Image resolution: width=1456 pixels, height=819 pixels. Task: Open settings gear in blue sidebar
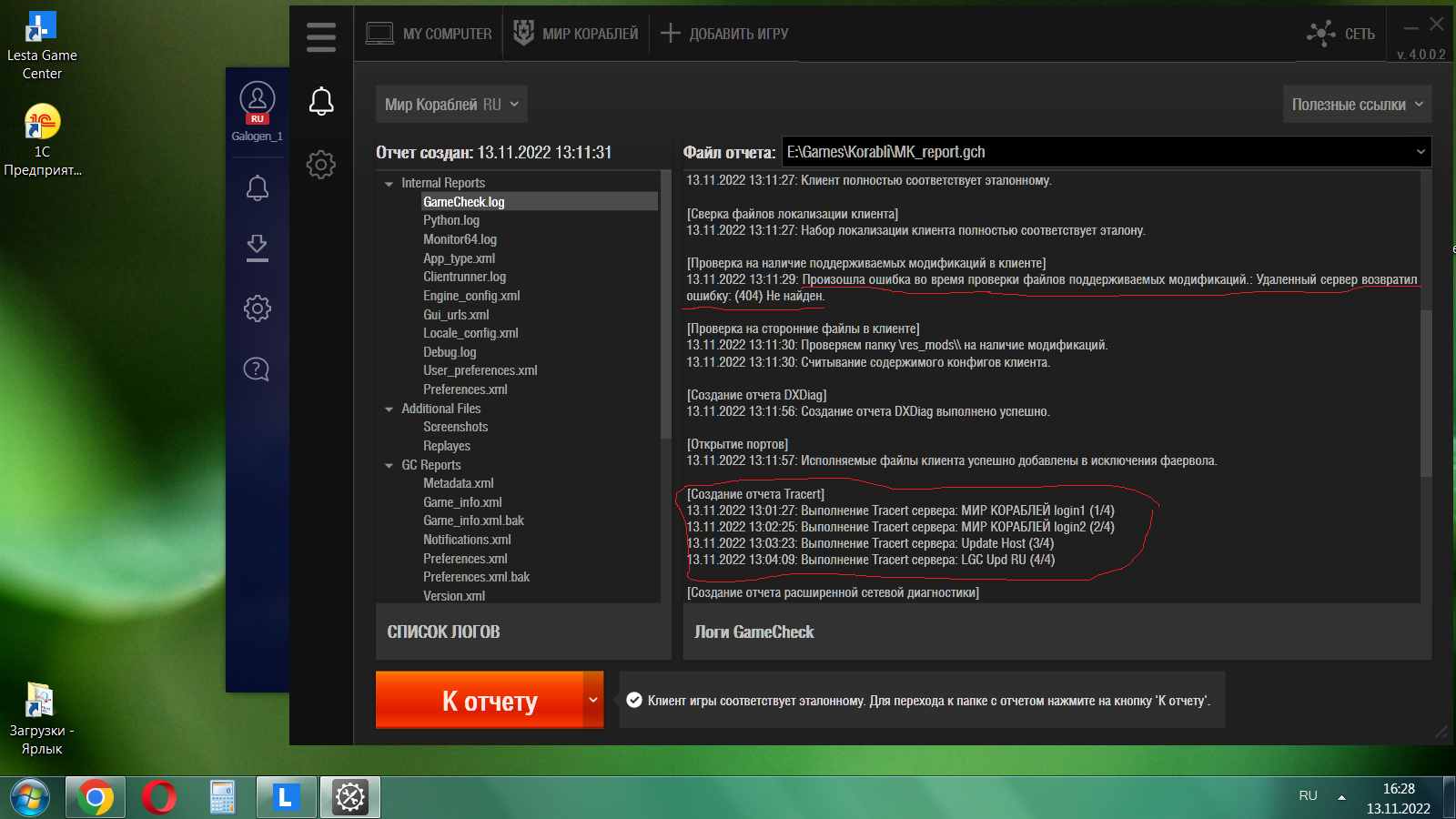click(258, 308)
